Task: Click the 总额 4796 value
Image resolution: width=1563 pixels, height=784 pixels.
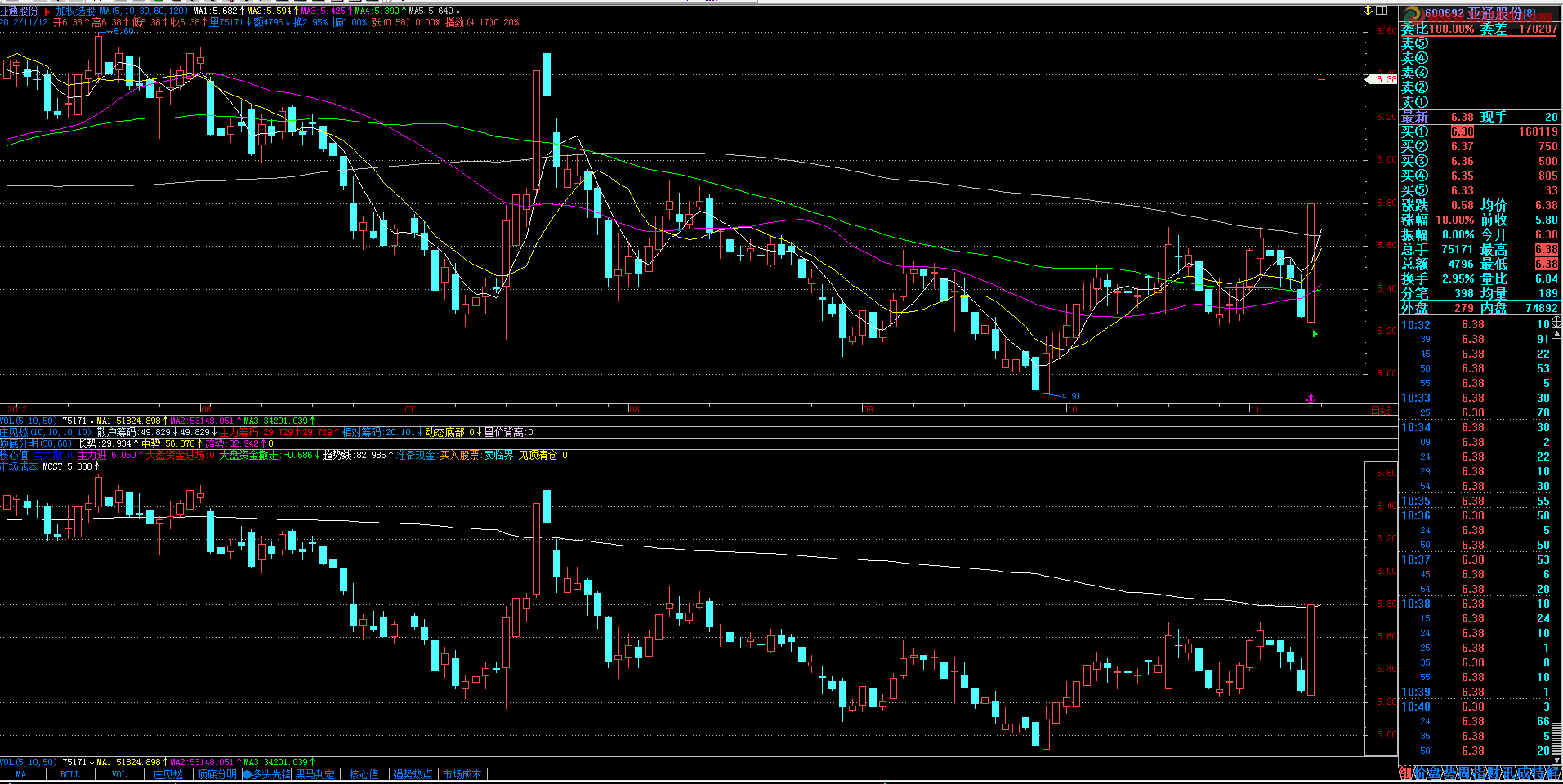Action: pos(1461,264)
